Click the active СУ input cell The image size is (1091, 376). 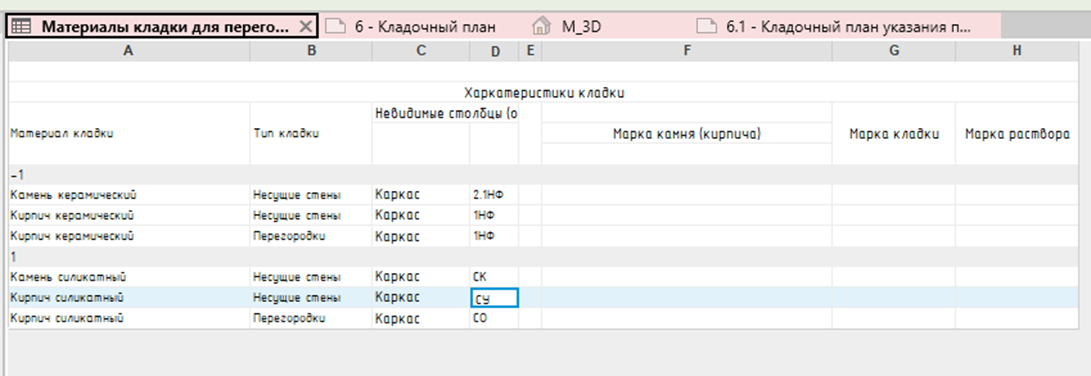tap(494, 298)
